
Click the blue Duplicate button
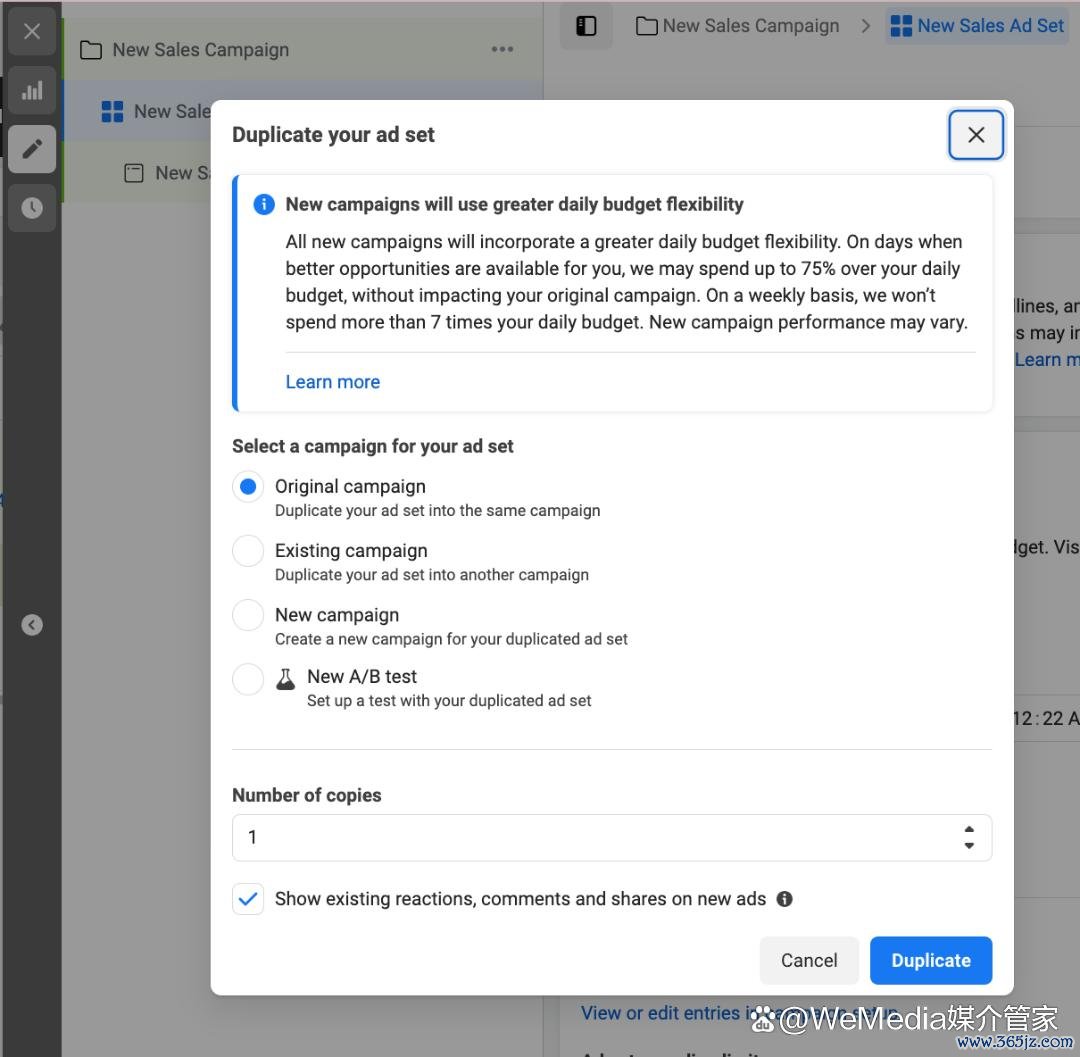pos(931,960)
